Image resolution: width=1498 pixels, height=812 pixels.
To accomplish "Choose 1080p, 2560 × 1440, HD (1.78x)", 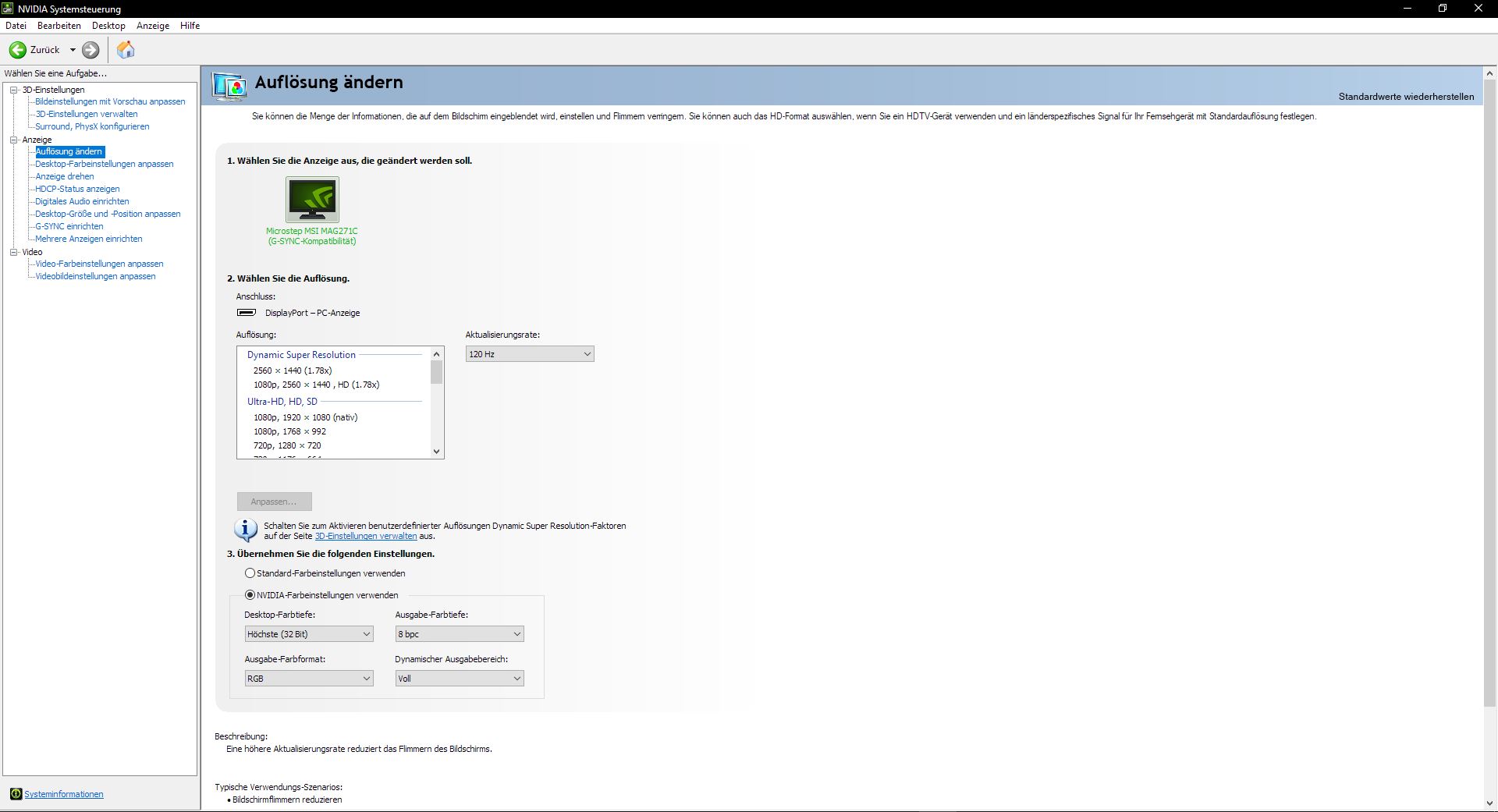I will (316, 385).
